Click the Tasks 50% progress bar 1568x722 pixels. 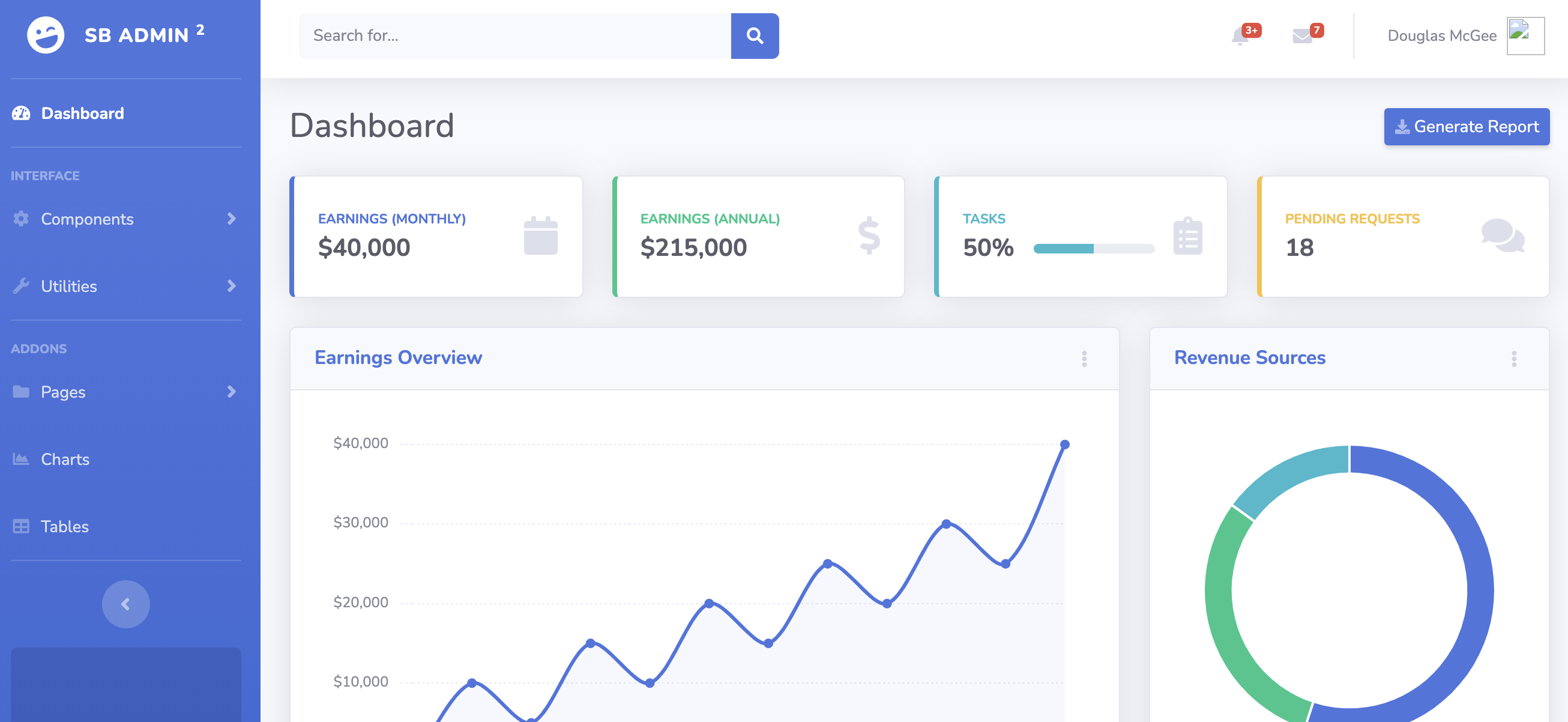[1093, 248]
